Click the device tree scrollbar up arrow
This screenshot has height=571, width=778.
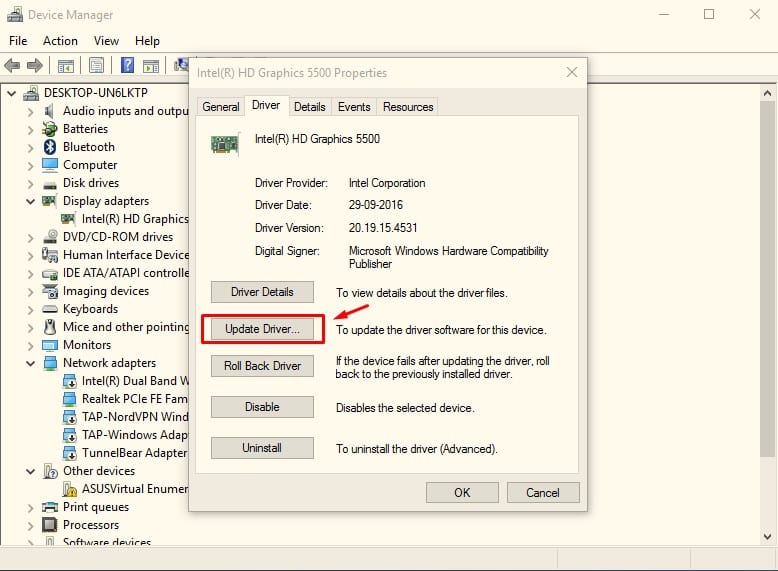pos(767,93)
